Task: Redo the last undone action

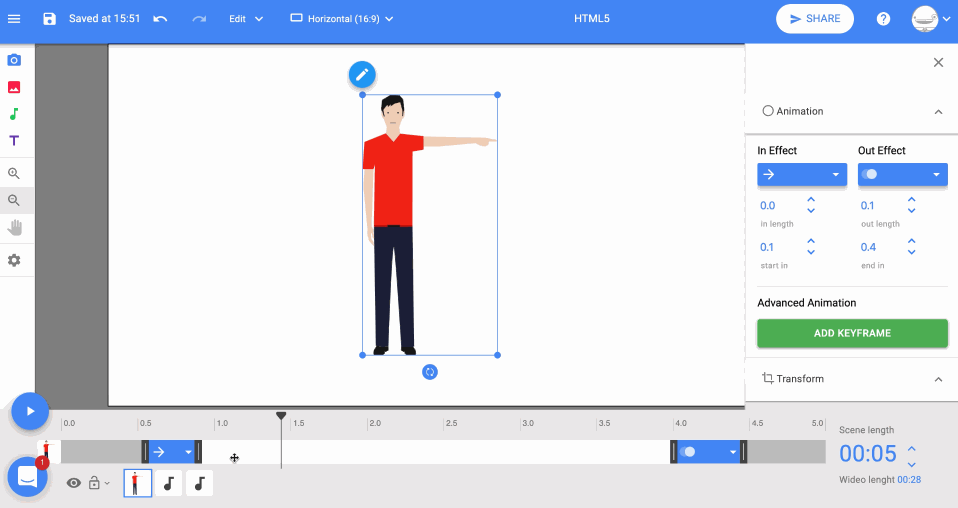Action: 199,19
